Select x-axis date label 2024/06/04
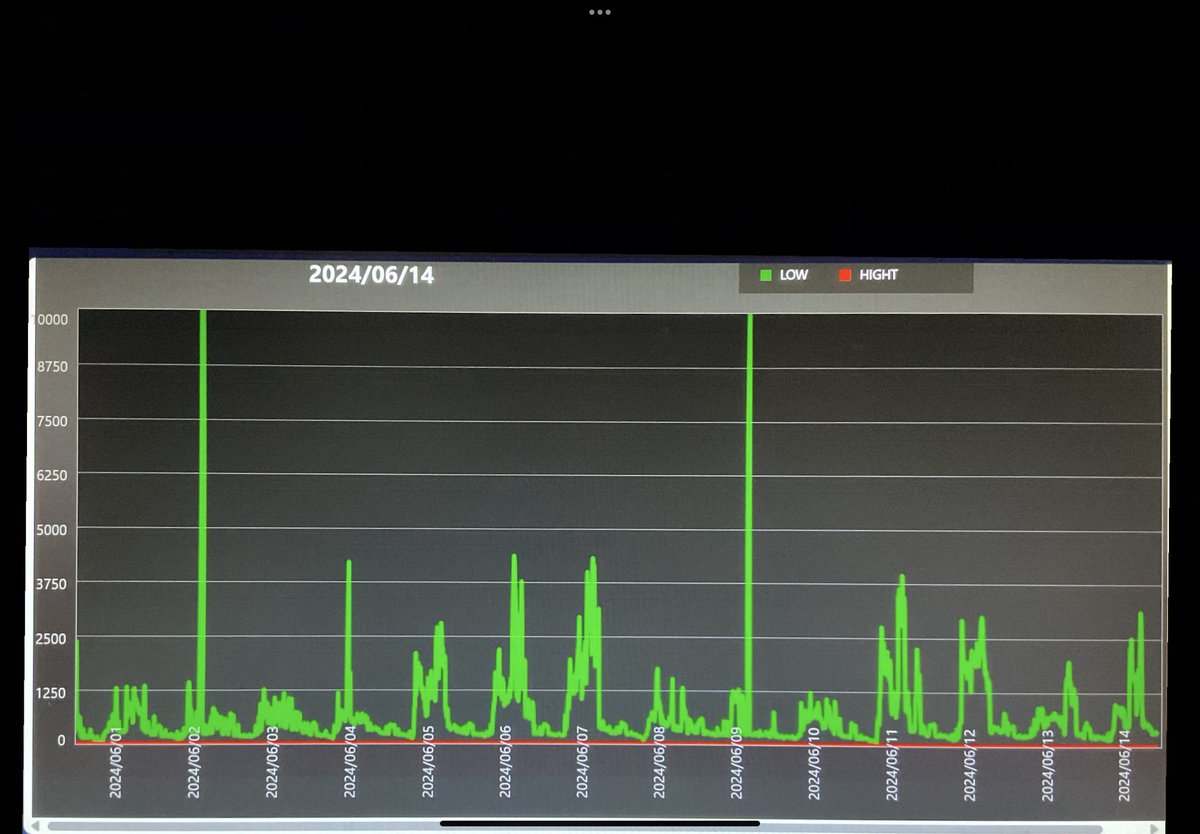The width and height of the screenshot is (1200, 834). (x=350, y=763)
